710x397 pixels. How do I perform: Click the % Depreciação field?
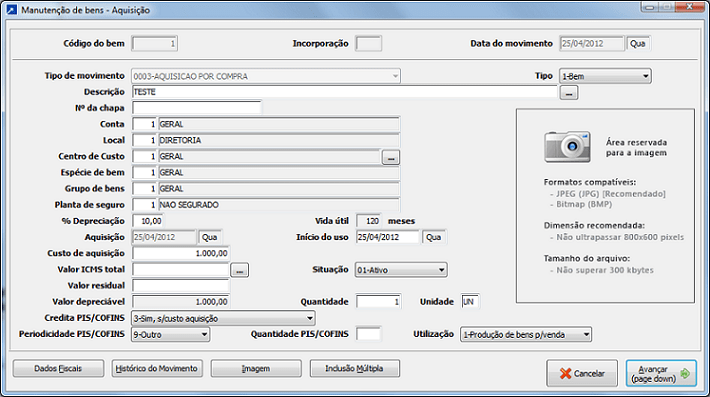tap(148, 221)
